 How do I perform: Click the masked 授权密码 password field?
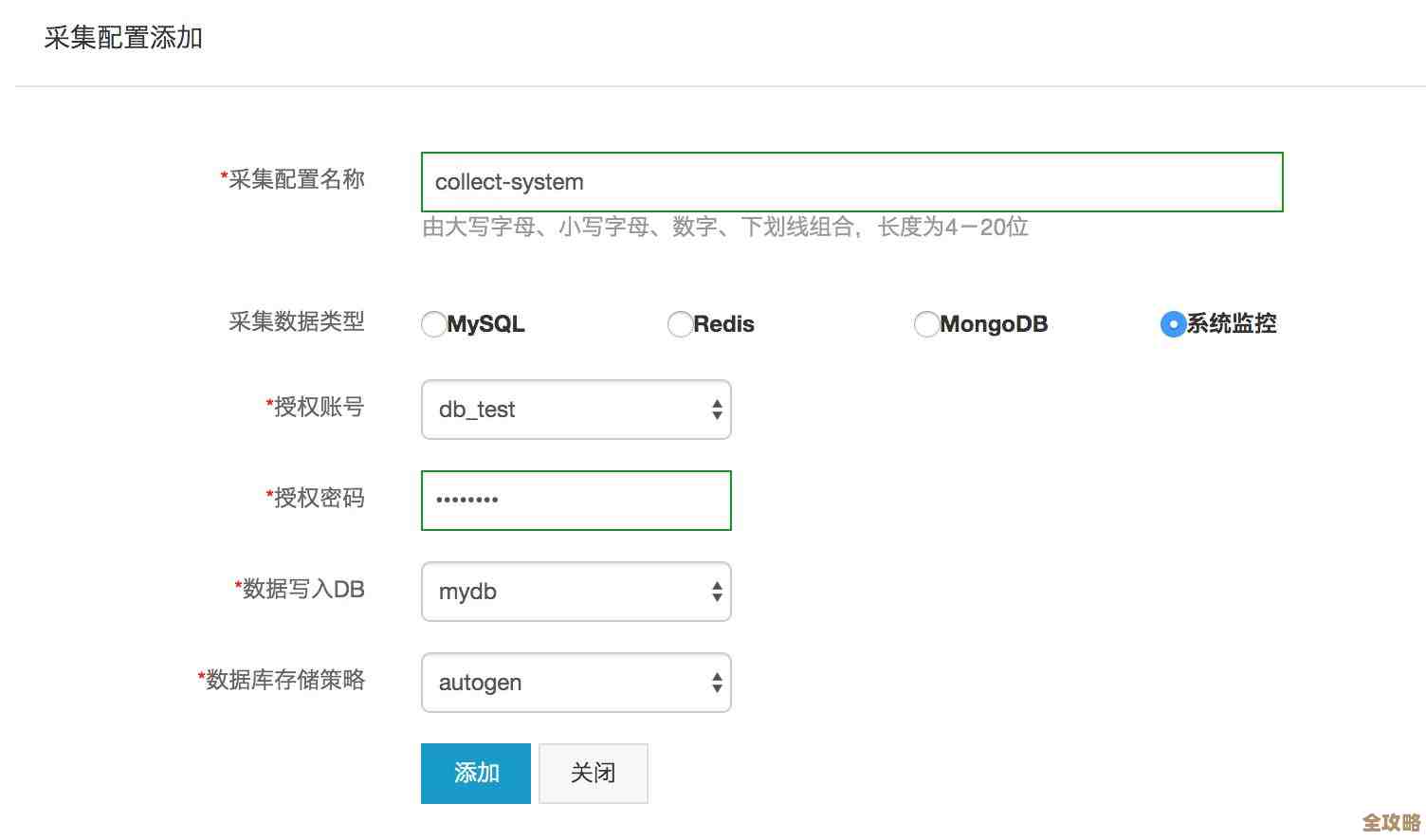576,501
